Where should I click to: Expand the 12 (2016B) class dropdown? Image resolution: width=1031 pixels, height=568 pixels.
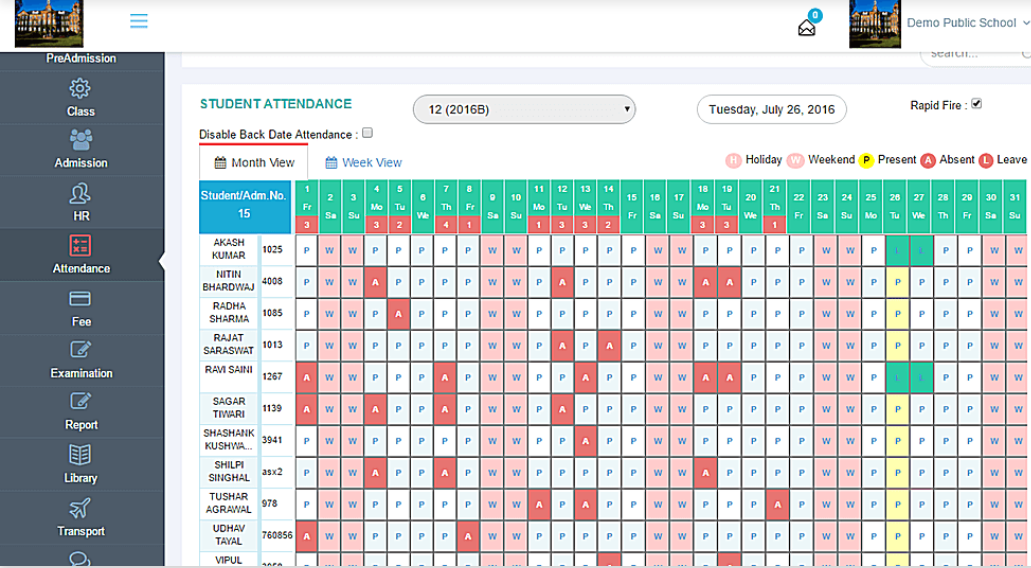(x=524, y=109)
